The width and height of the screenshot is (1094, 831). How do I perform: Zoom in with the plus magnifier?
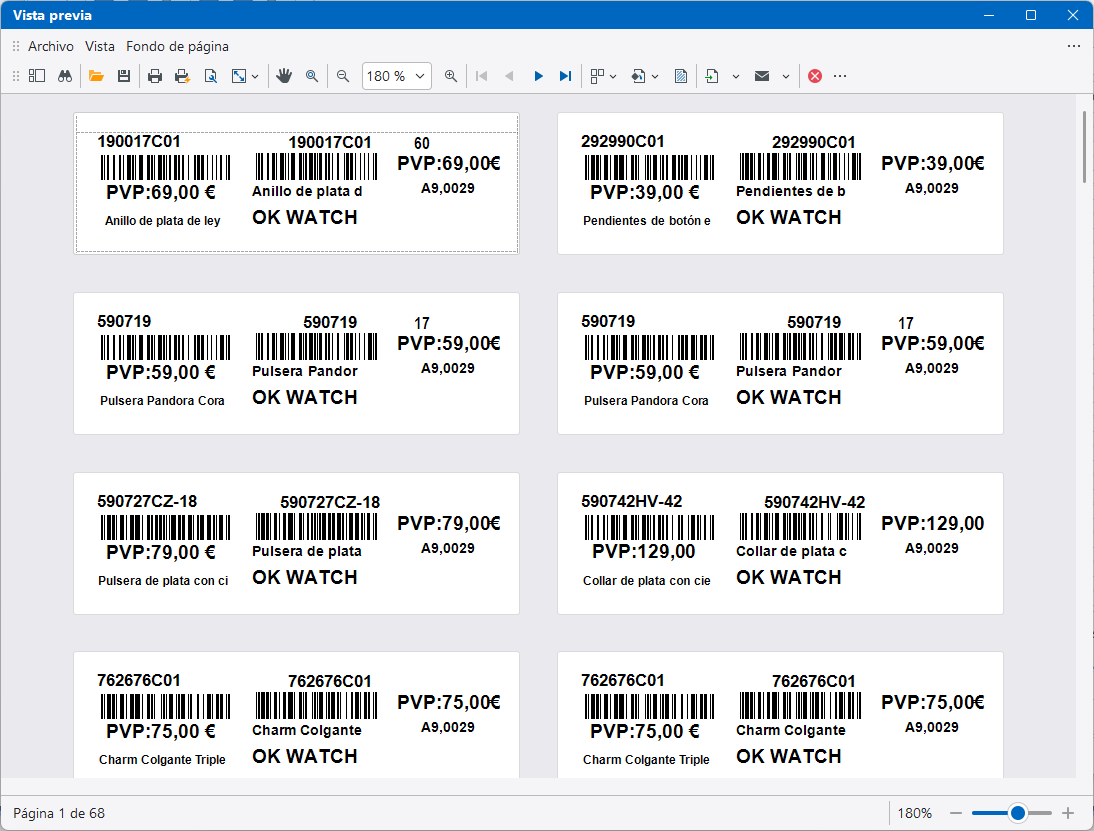tap(451, 76)
